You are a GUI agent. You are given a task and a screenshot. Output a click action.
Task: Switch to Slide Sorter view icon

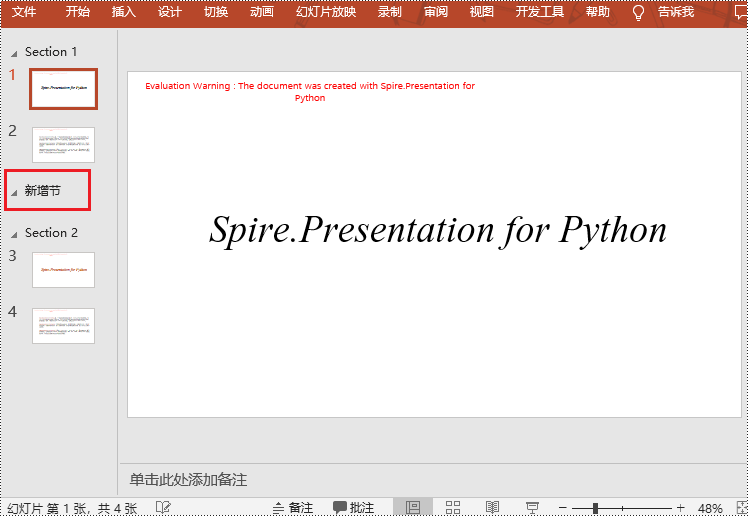pos(453,507)
